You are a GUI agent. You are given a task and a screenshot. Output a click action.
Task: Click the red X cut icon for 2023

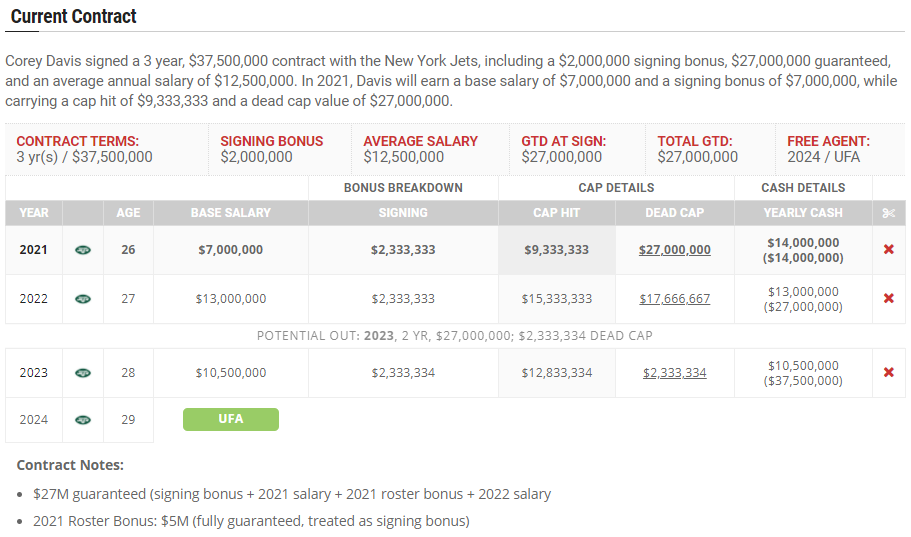888,373
